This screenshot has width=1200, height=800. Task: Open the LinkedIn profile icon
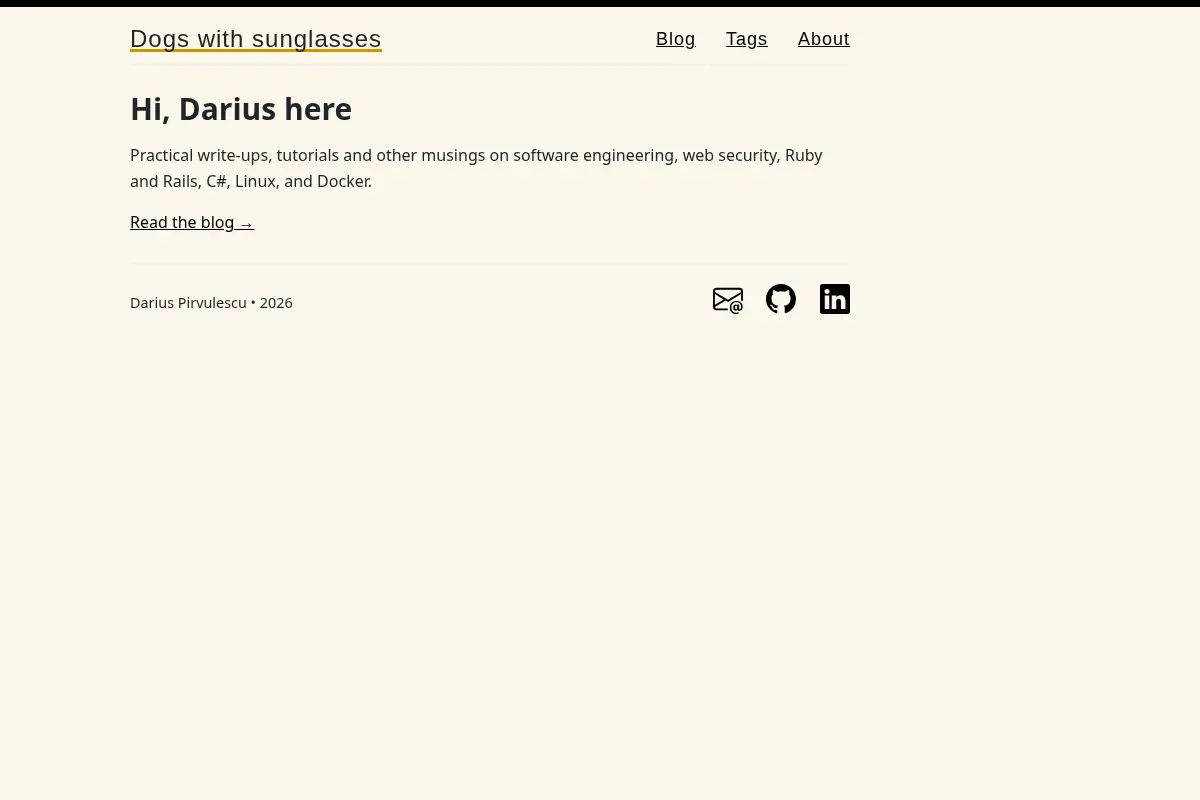coord(835,299)
